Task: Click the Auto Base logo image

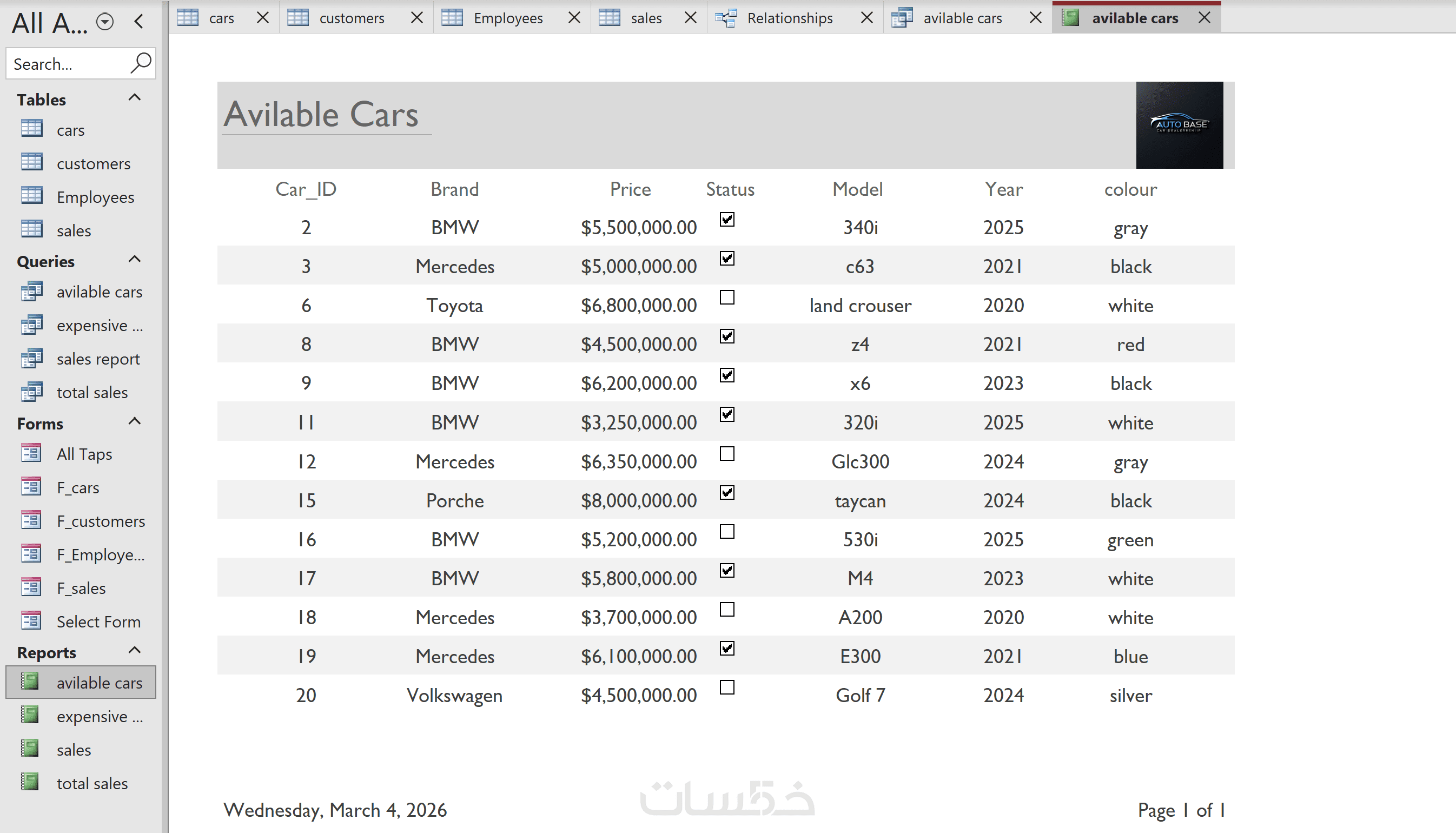Action: coord(1179,125)
